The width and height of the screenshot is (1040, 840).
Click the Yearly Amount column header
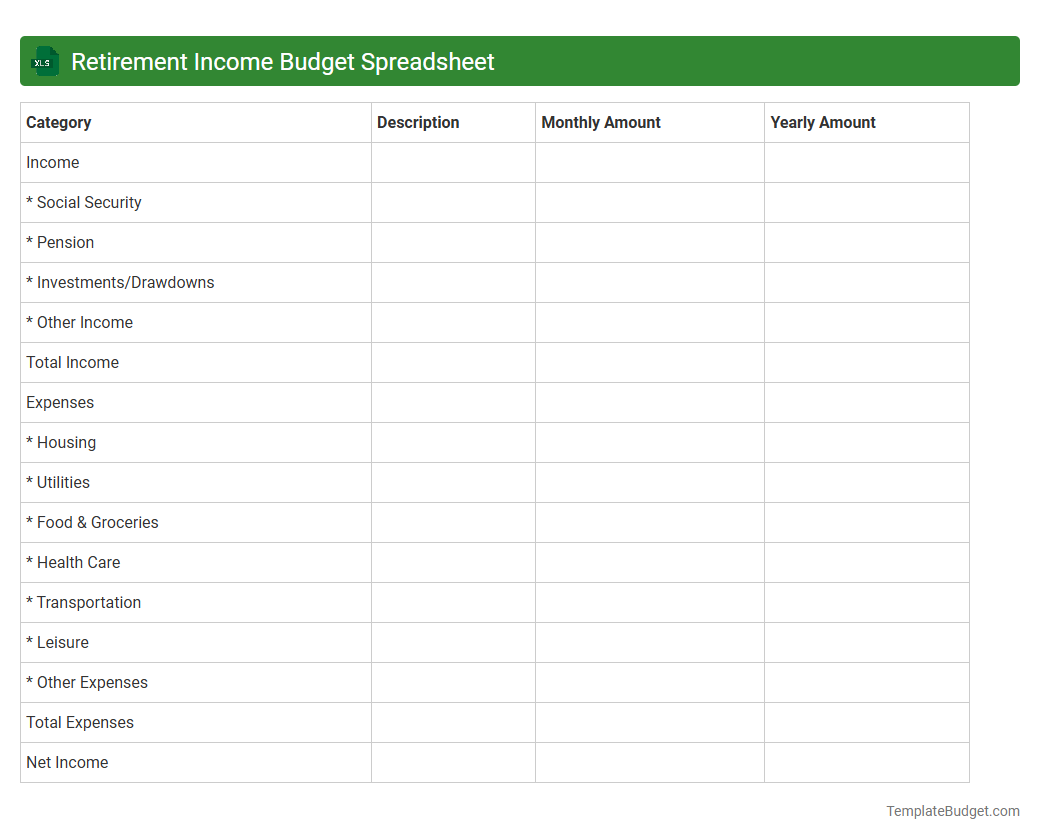(823, 122)
